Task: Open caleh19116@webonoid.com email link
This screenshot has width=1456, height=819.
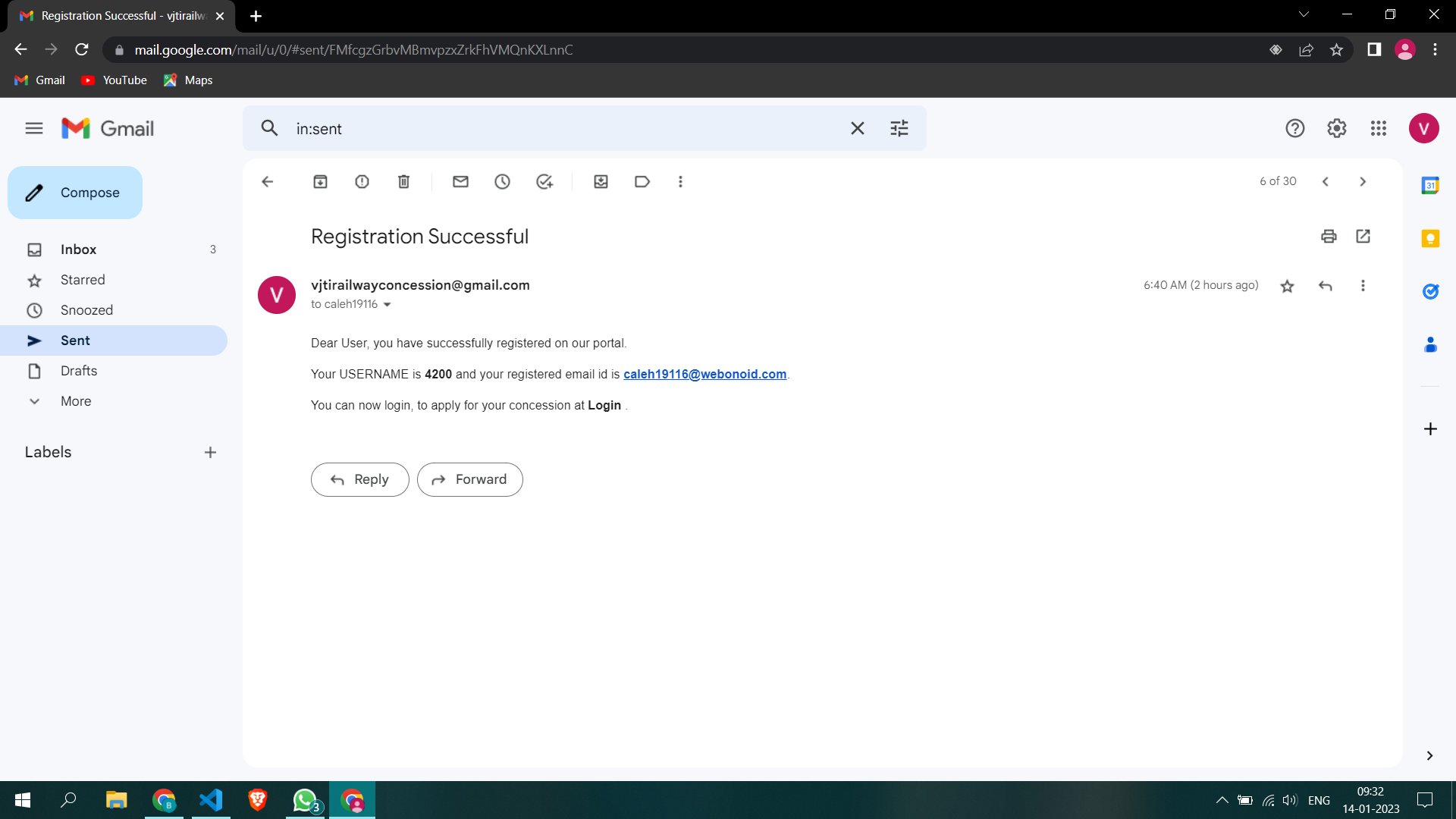Action: point(704,374)
